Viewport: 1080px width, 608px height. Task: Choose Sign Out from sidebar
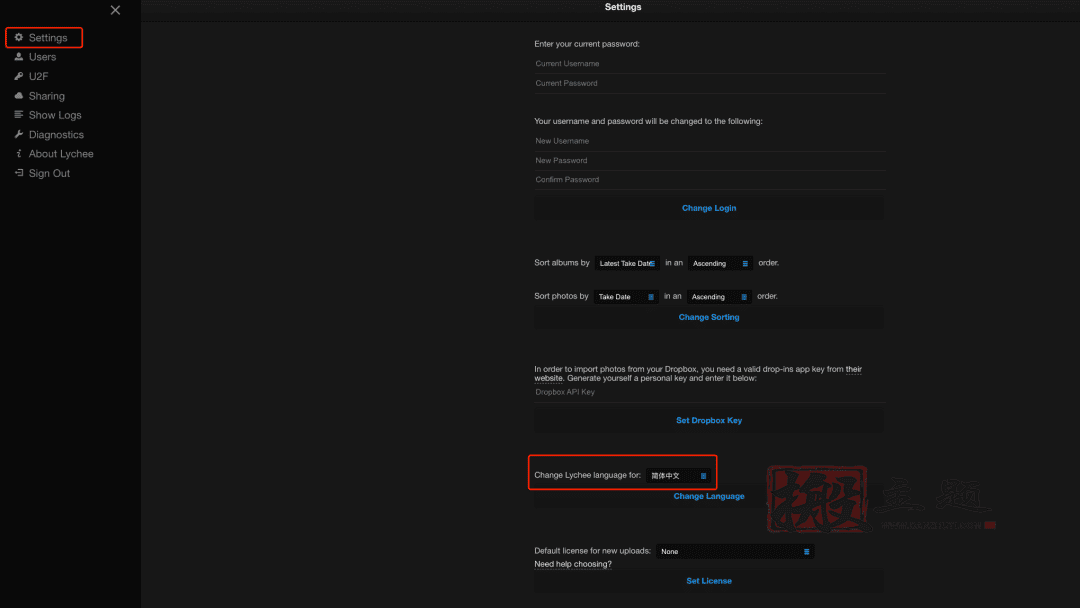coord(50,173)
